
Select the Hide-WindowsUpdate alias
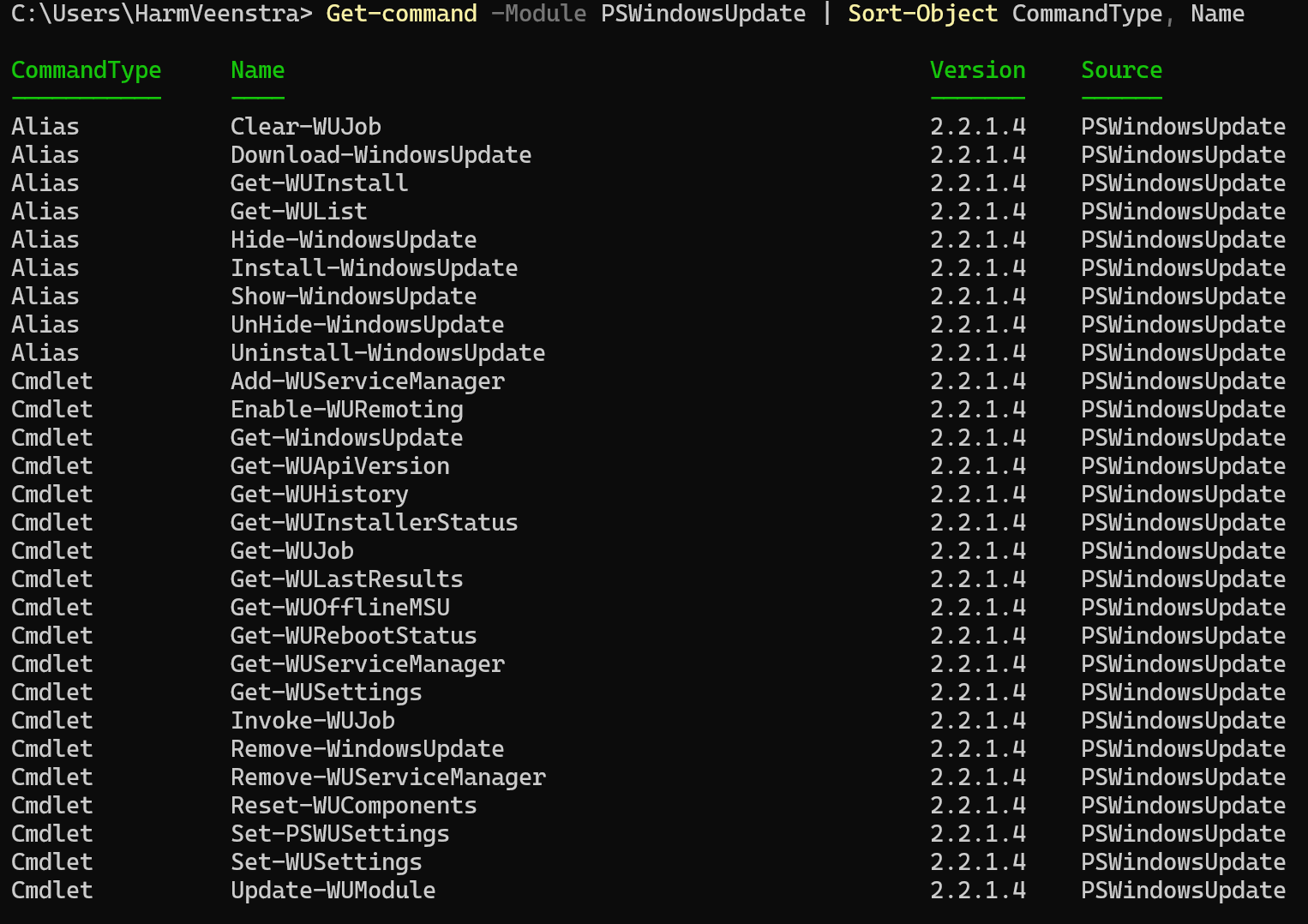pyautogui.click(x=353, y=239)
